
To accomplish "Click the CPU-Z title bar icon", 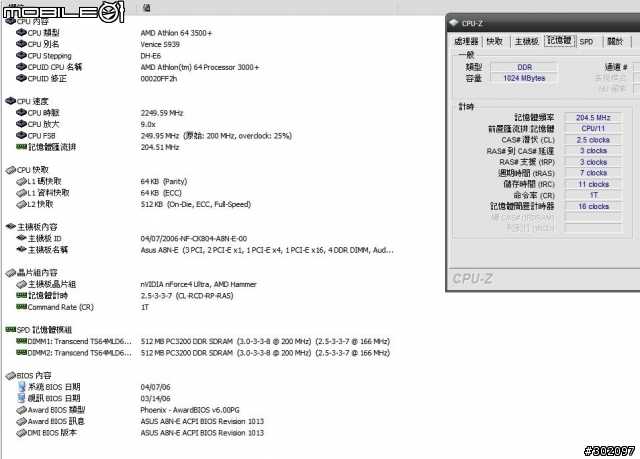I will point(453,23).
